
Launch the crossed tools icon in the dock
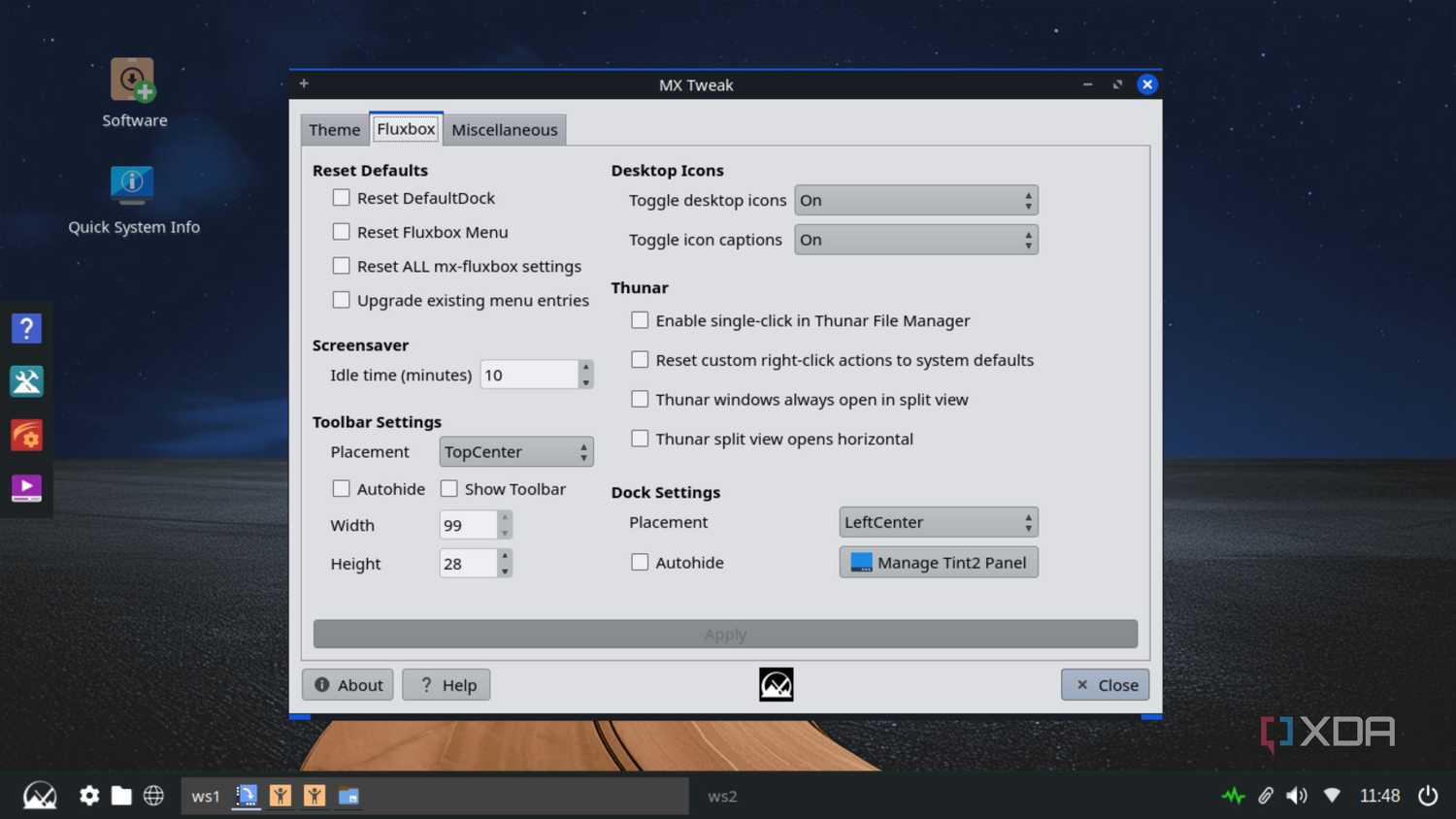coord(26,381)
